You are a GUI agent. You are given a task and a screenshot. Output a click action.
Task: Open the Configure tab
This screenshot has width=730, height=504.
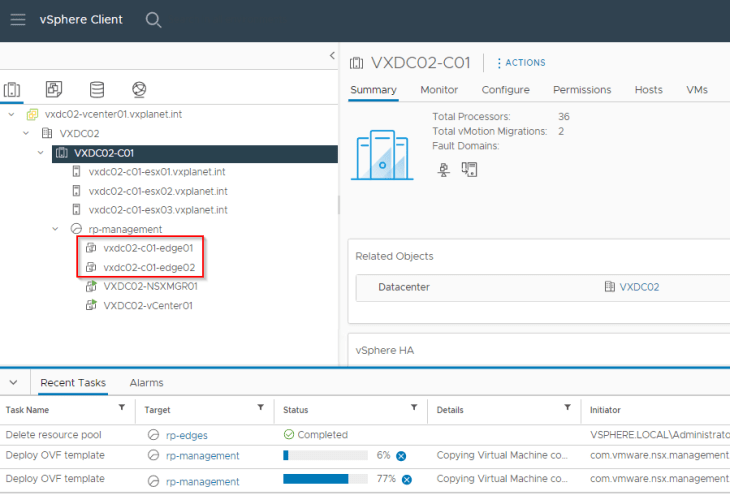pyautogui.click(x=506, y=90)
